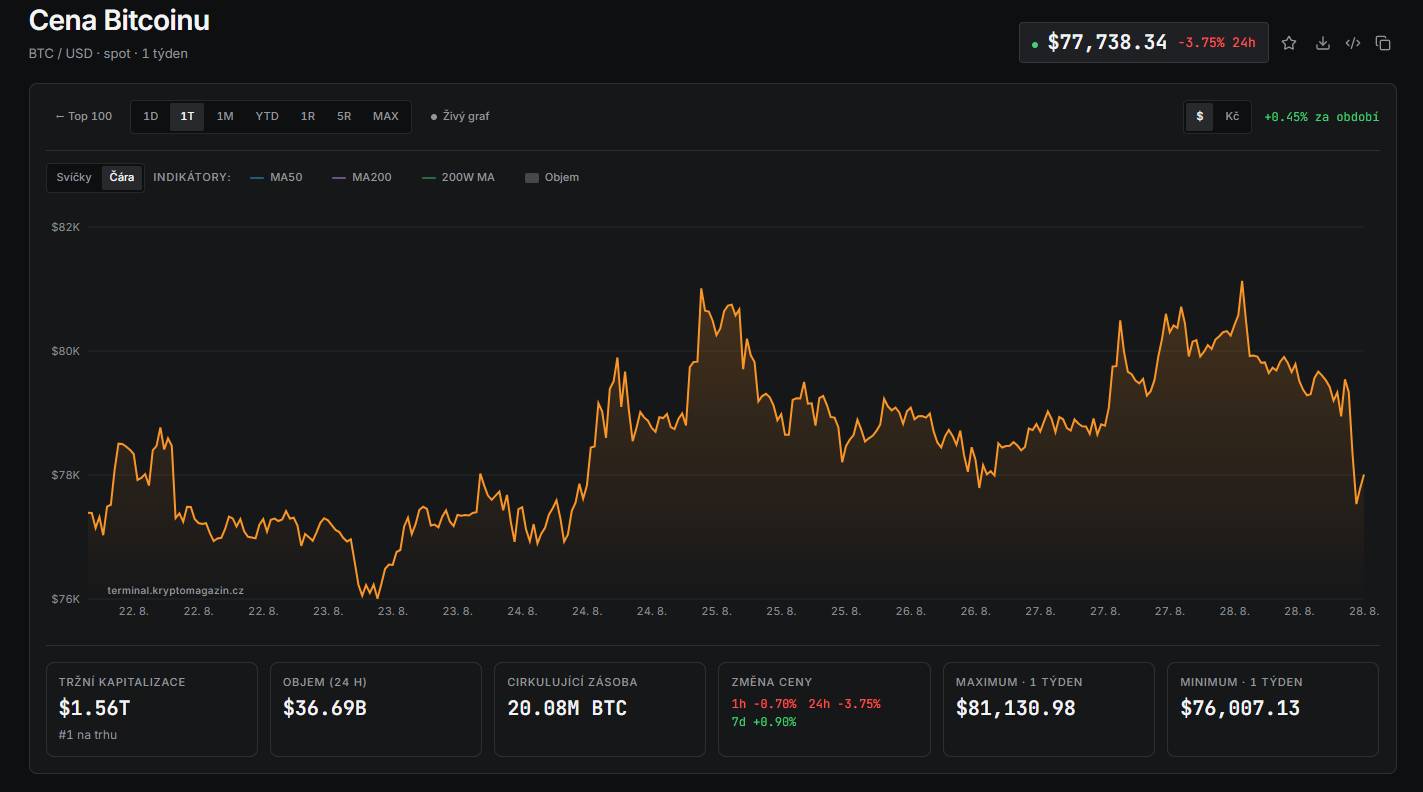Select the 1T weekly range

(x=187, y=116)
